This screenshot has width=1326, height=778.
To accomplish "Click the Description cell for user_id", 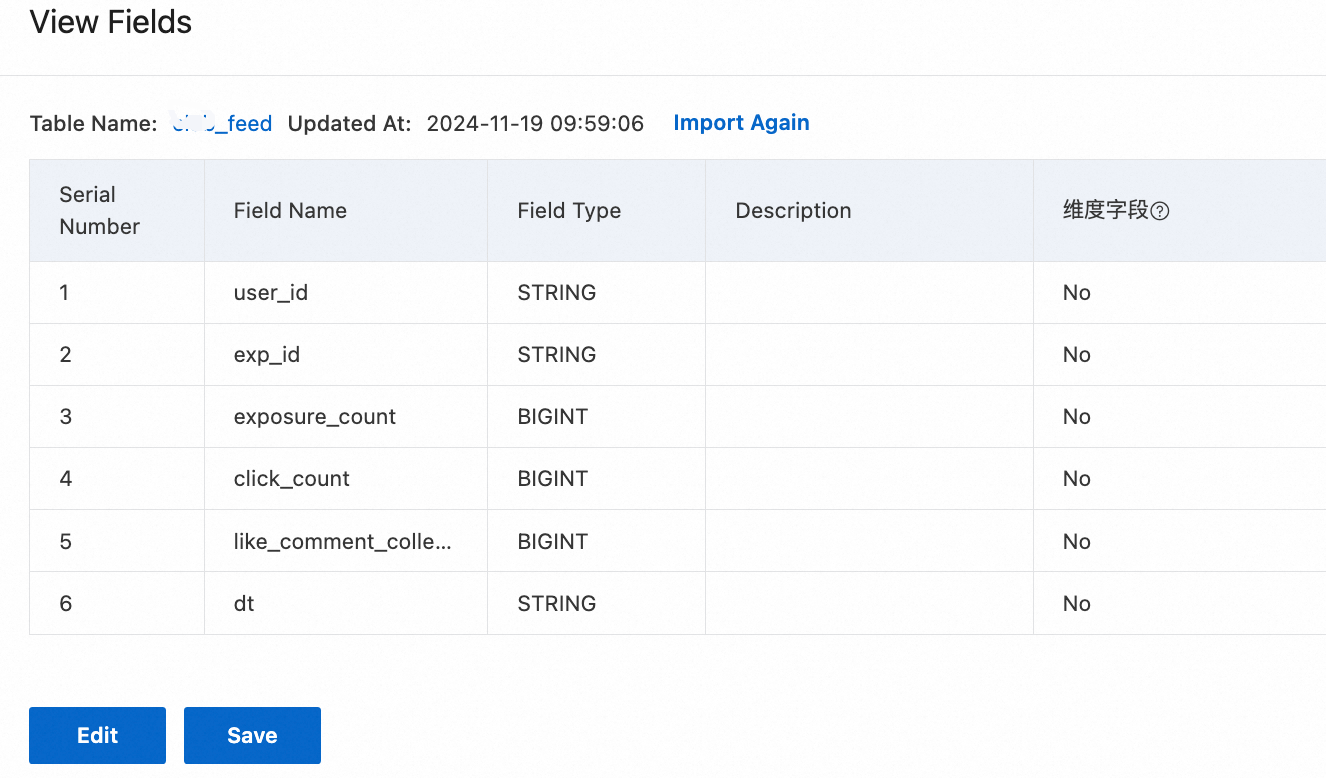I will click(x=868, y=293).
